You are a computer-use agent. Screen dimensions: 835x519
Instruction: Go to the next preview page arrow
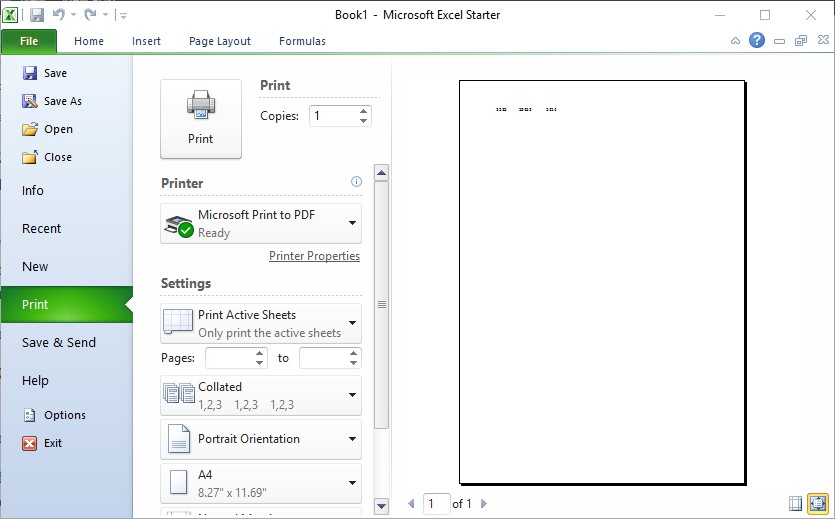[x=484, y=504]
